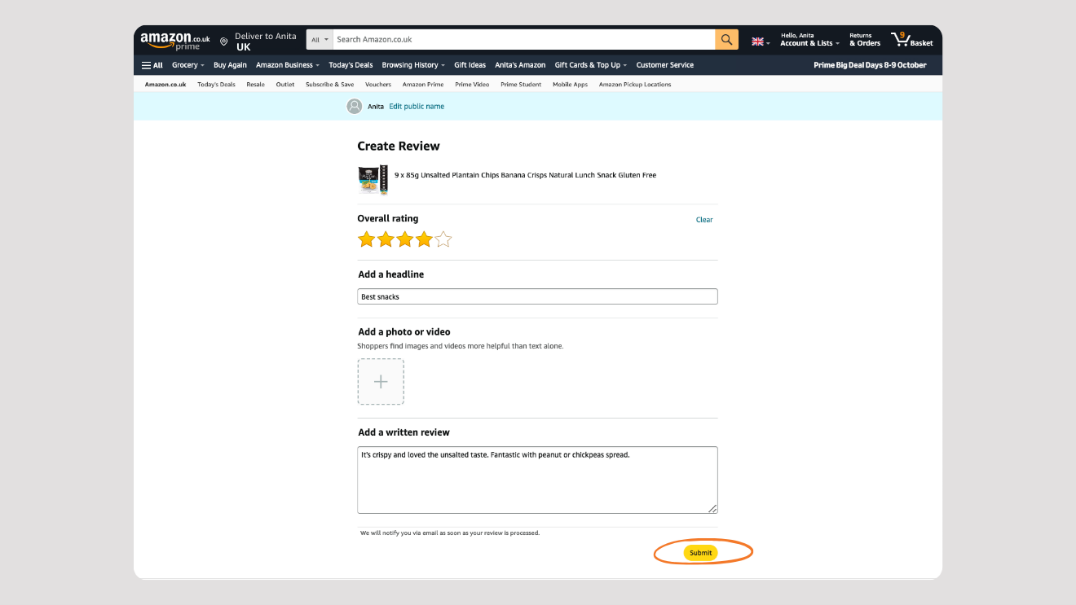Image resolution: width=1076 pixels, height=605 pixels.
Task: Select the fifth star rating
Action: click(443, 239)
